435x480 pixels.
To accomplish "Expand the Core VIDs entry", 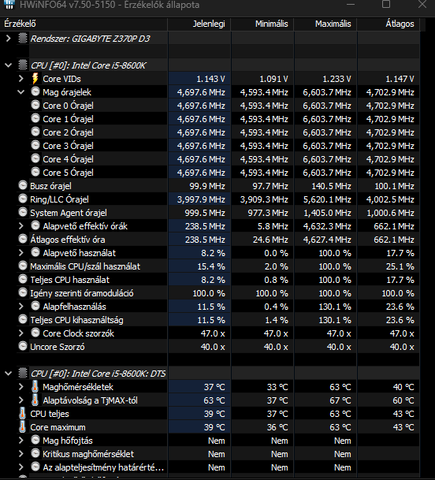I will (21, 79).
